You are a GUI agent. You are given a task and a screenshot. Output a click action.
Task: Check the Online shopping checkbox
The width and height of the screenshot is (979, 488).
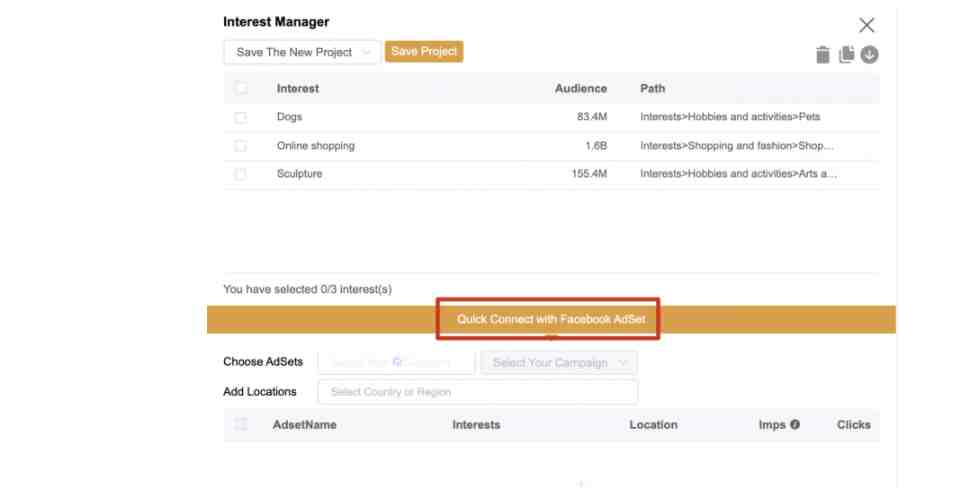(x=240, y=146)
